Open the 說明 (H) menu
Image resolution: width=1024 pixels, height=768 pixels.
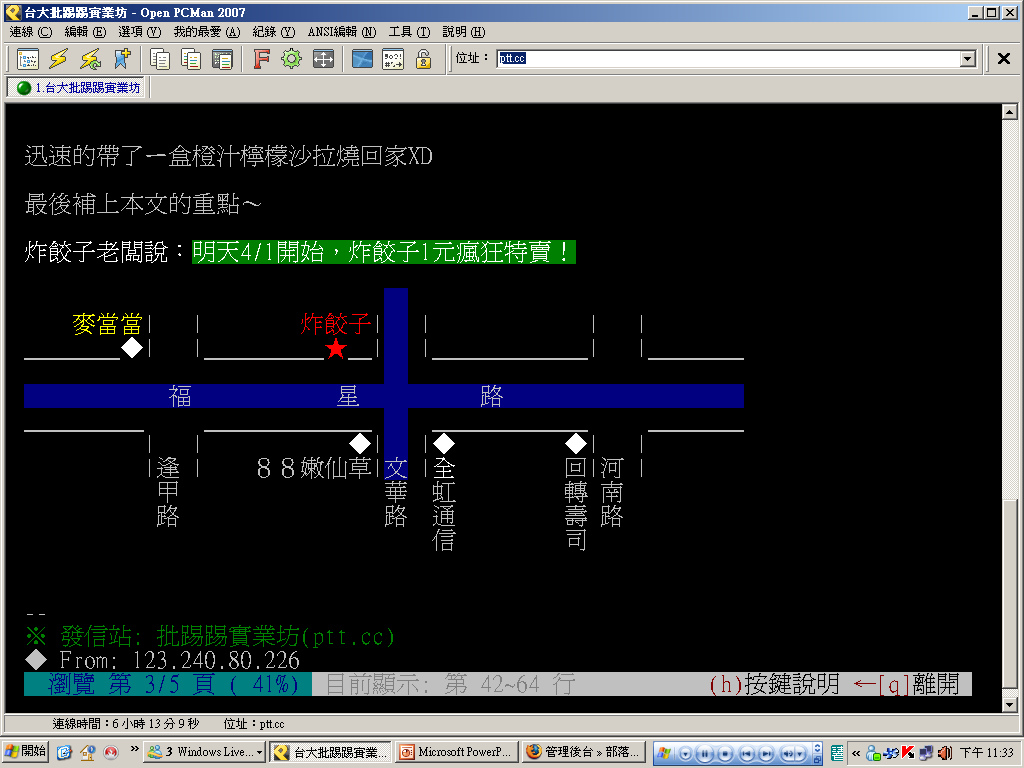[x=464, y=31]
